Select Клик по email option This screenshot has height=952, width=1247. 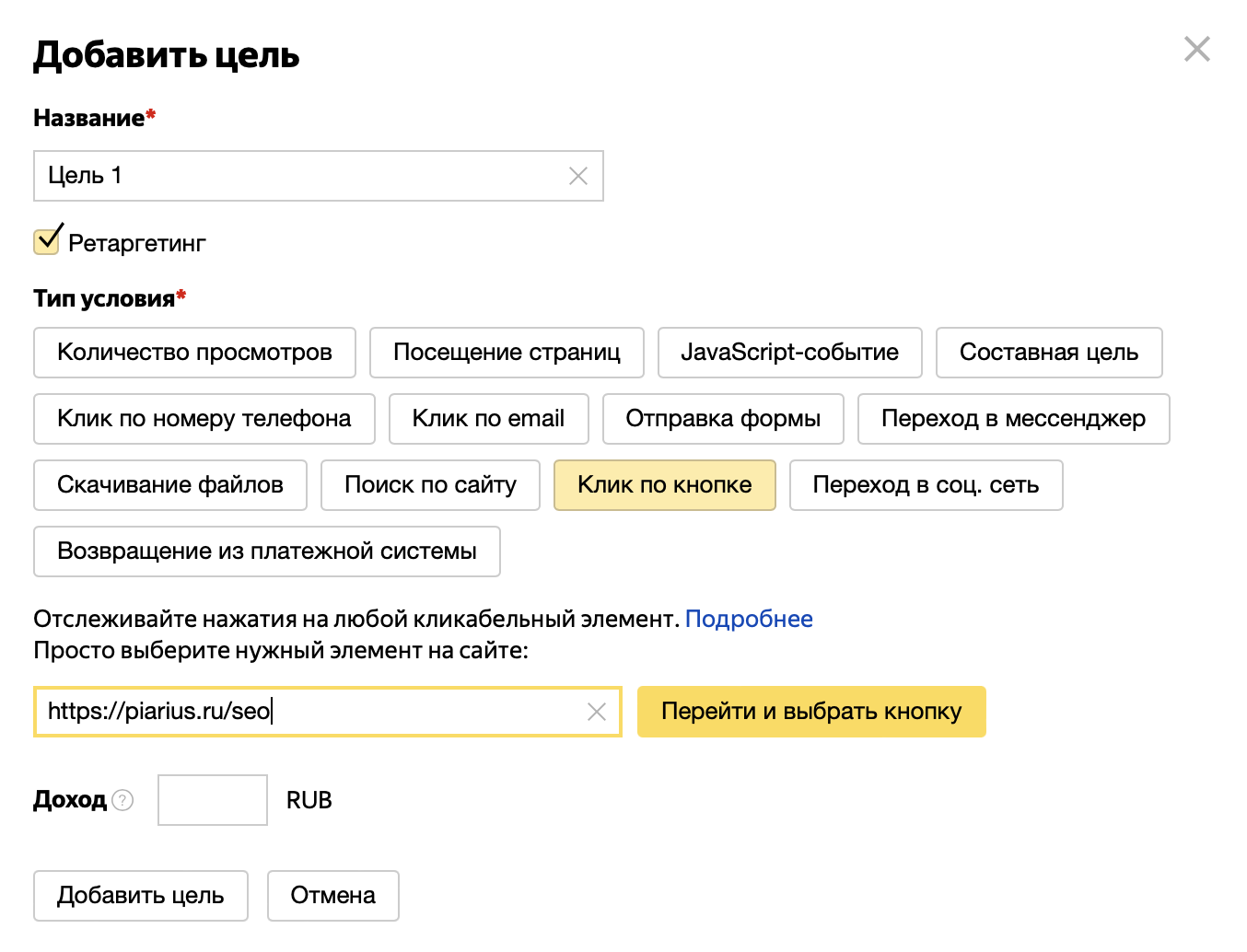pos(488,419)
